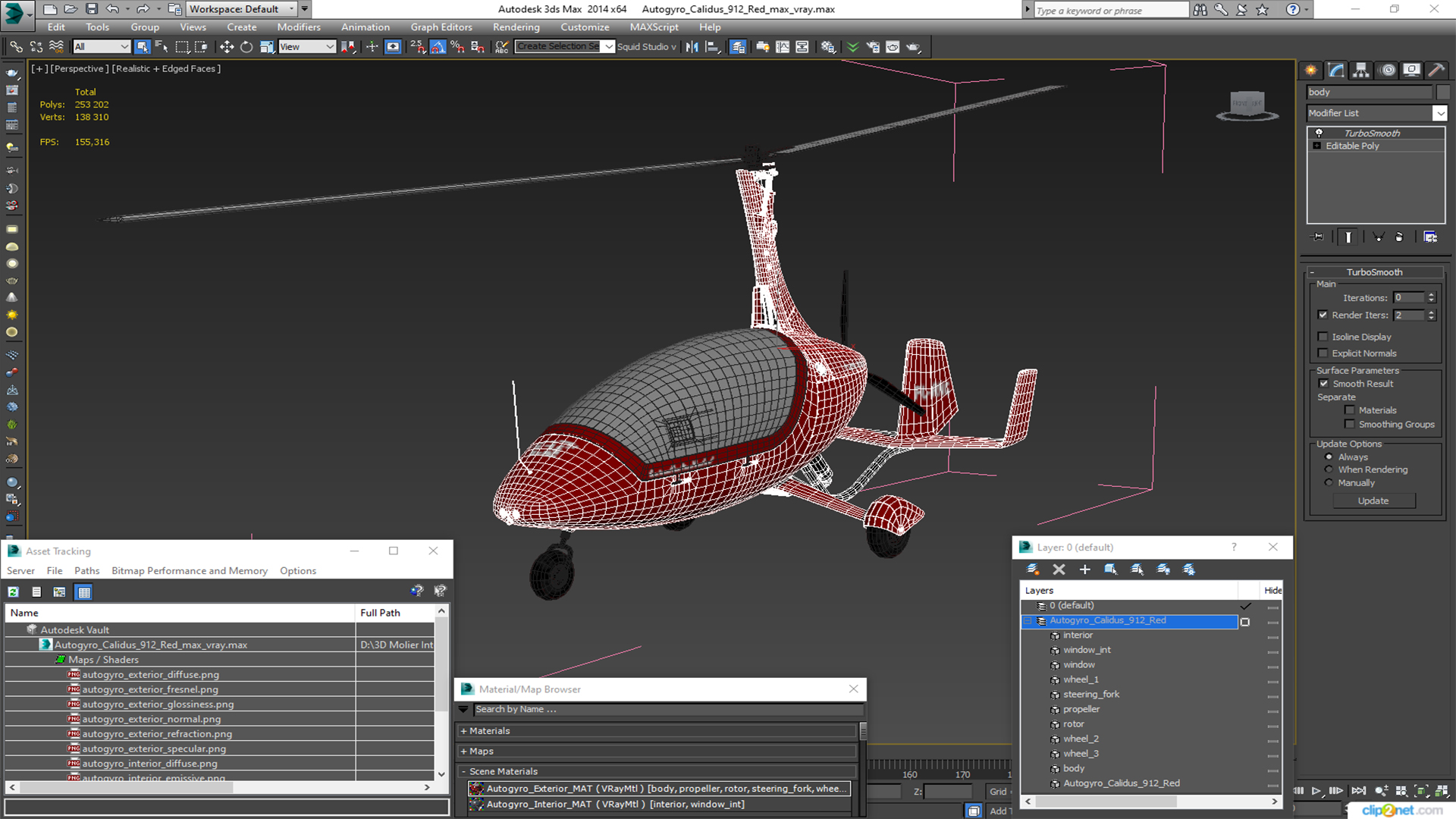Click the object color swatch beside body name
The height and width of the screenshot is (819, 1456).
[x=1443, y=92]
